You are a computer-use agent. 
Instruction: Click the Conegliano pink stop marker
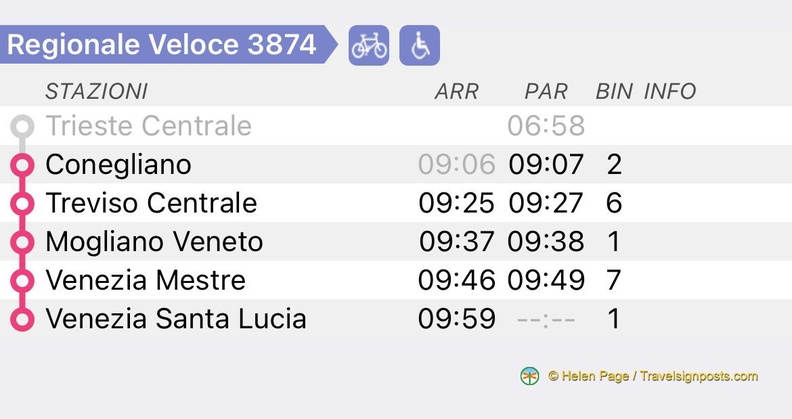click(x=21, y=165)
